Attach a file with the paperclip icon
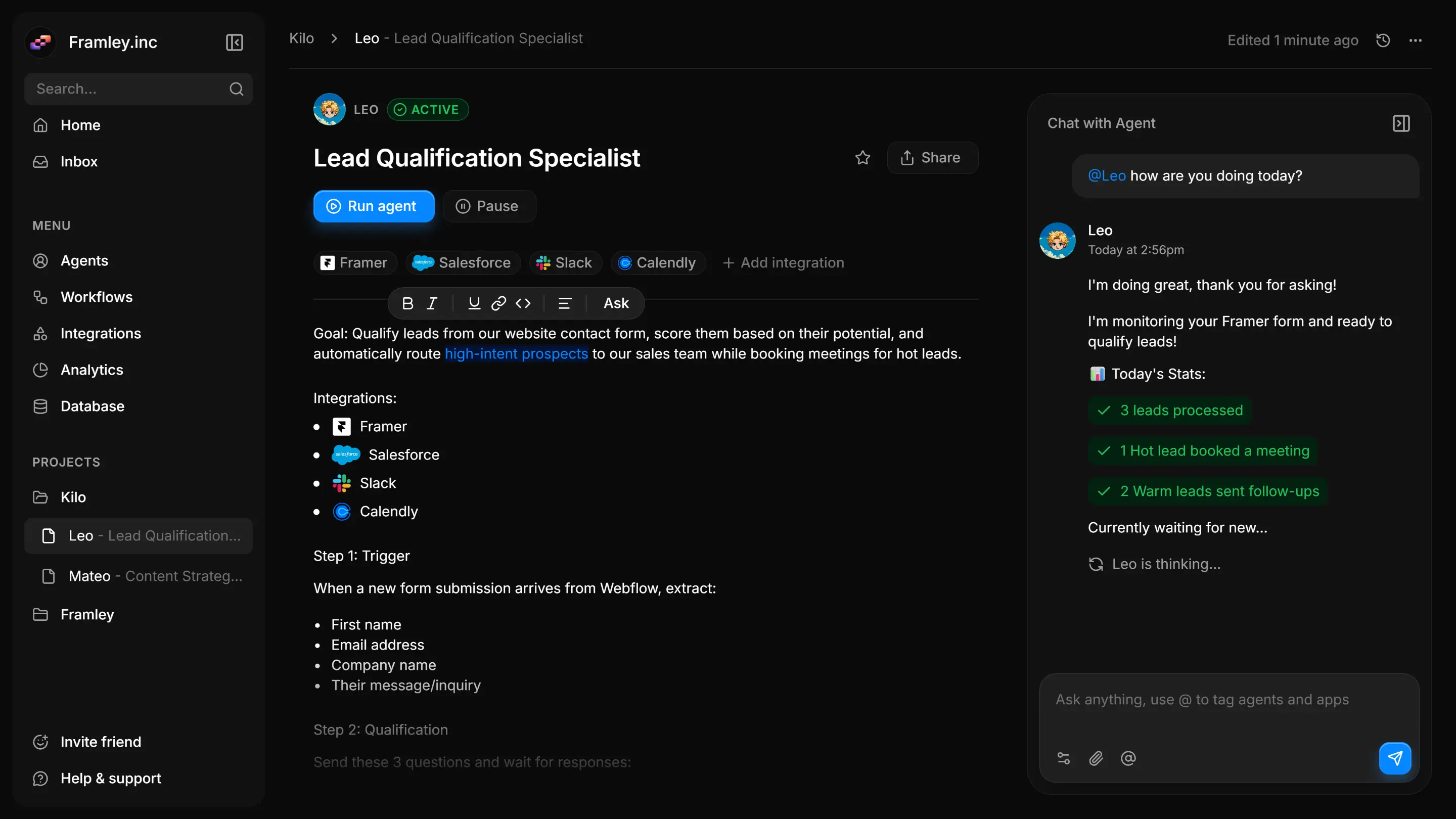The width and height of the screenshot is (1456, 819). point(1096,758)
